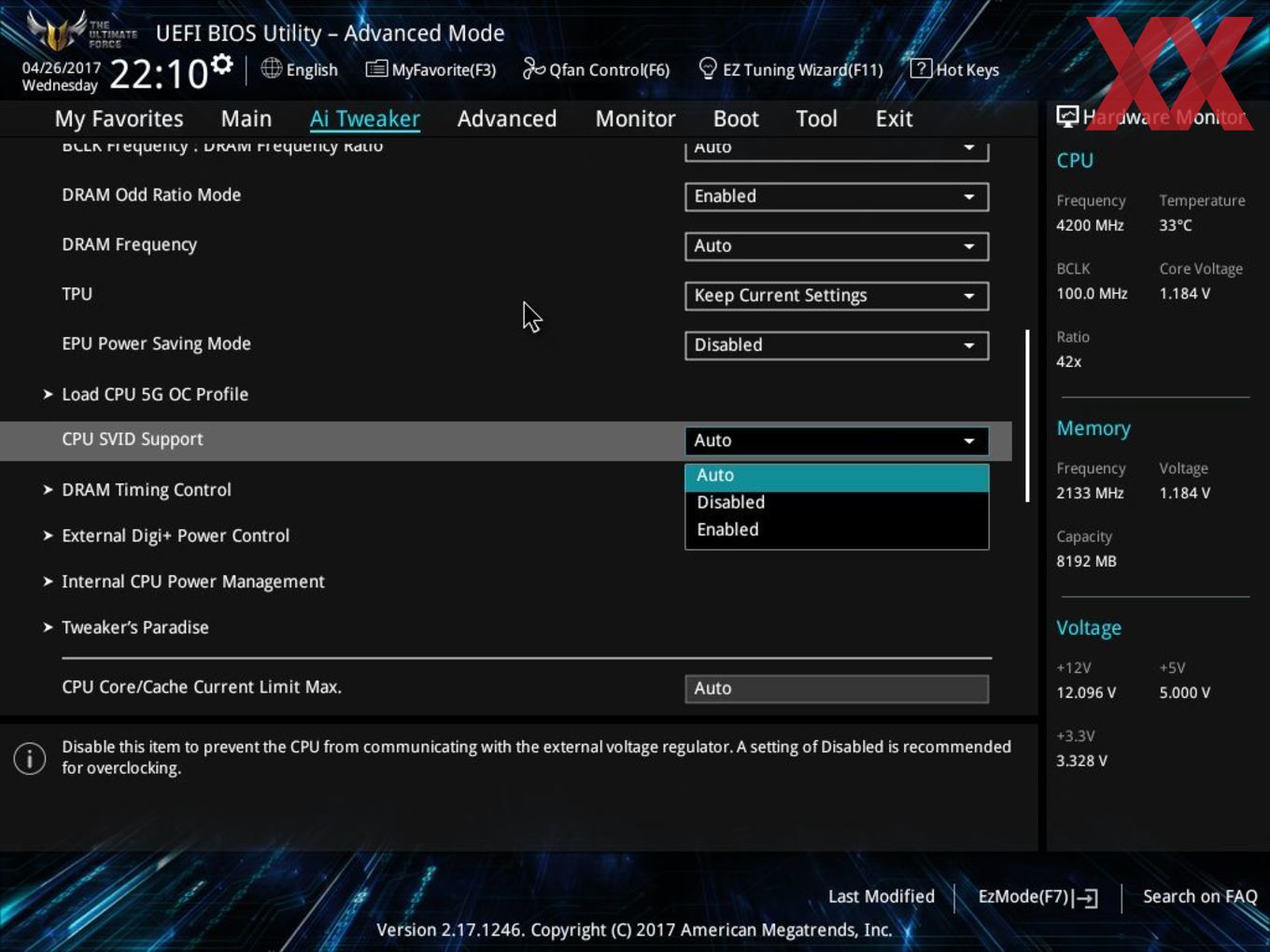Click the EZ Tuning Wizard bulb icon

coord(708,68)
